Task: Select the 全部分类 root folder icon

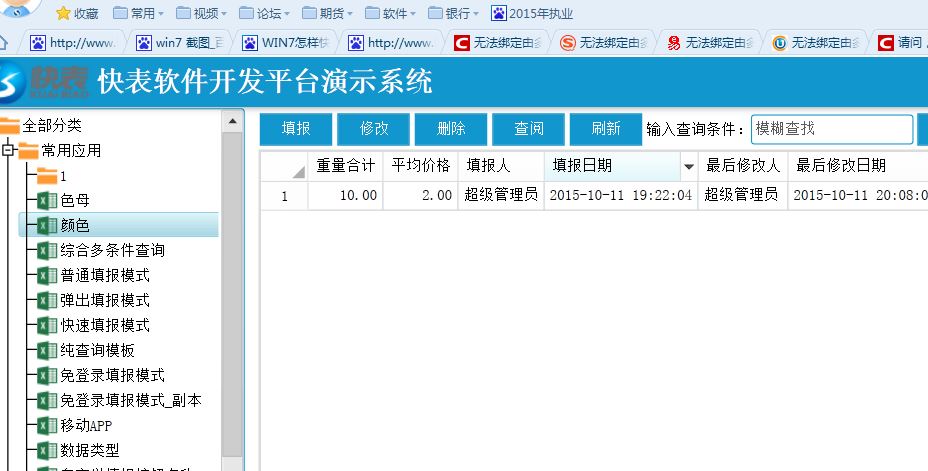Action: point(9,125)
